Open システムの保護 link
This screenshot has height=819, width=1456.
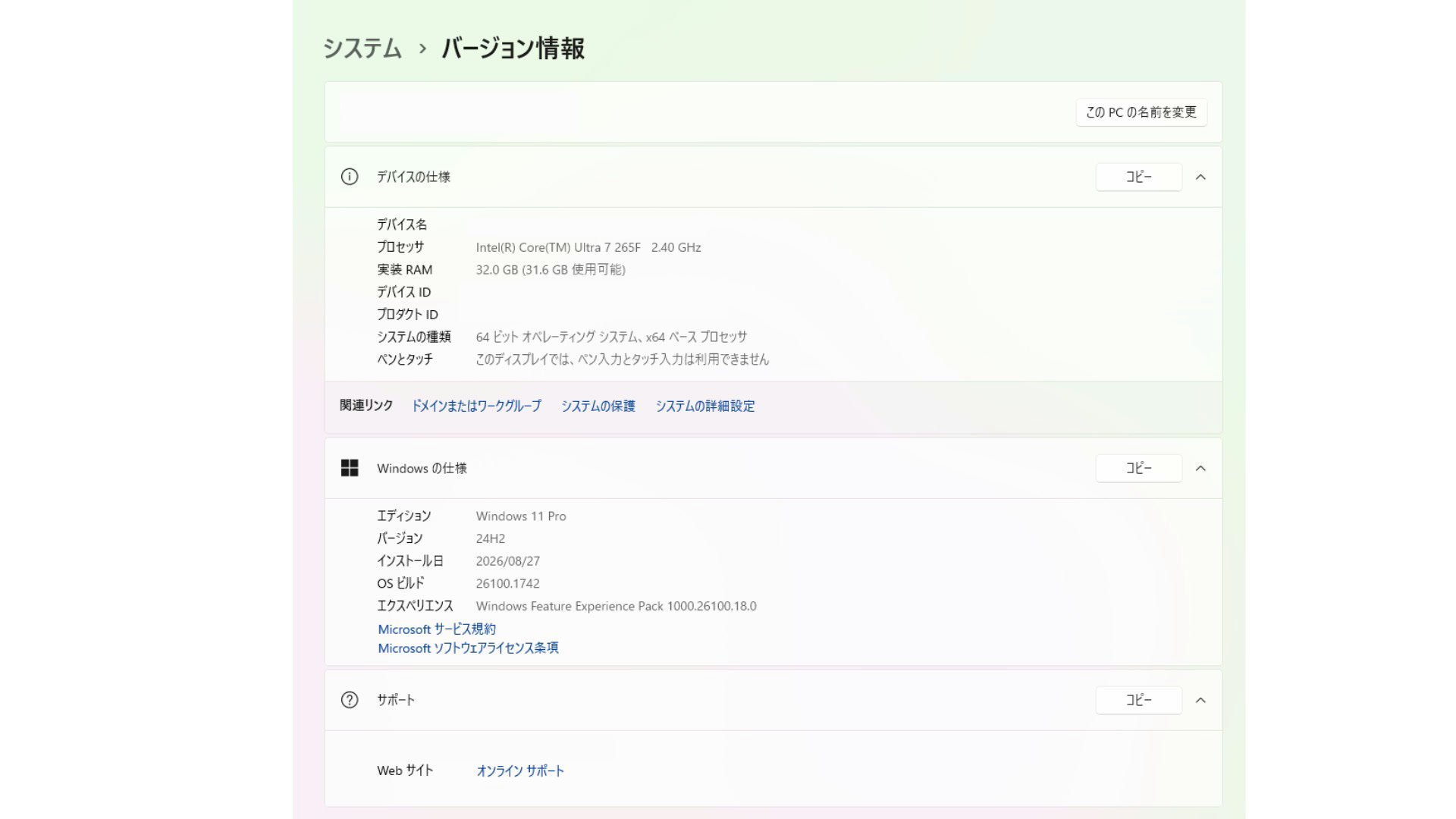click(598, 406)
